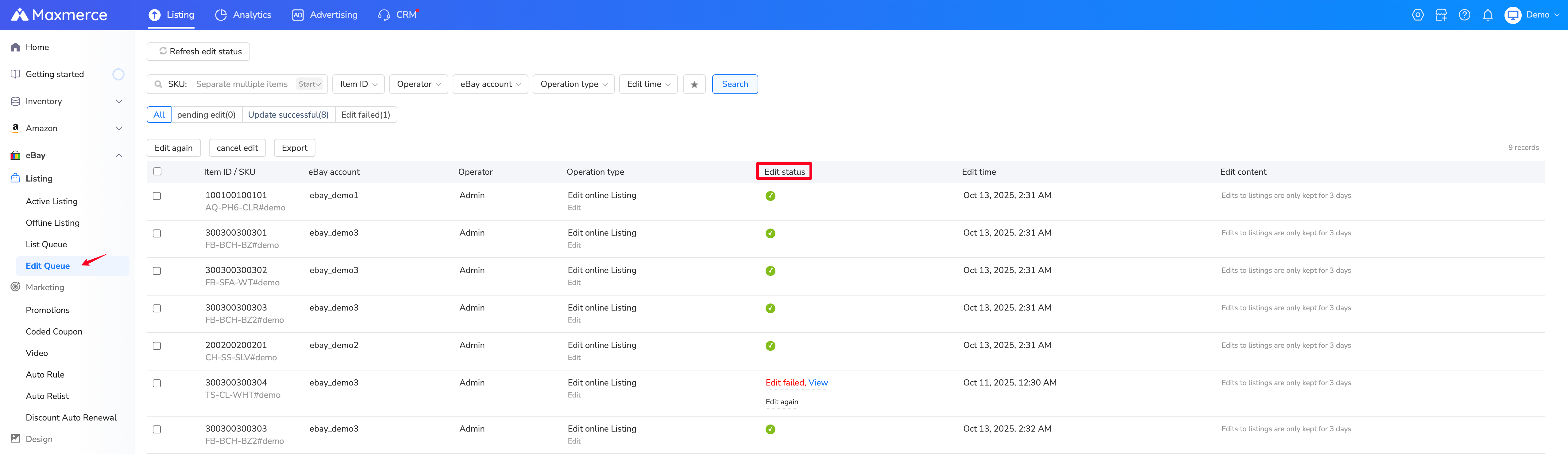The width and height of the screenshot is (1568, 454).
Task: Click the Getting started book icon
Action: click(x=15, y=74)
